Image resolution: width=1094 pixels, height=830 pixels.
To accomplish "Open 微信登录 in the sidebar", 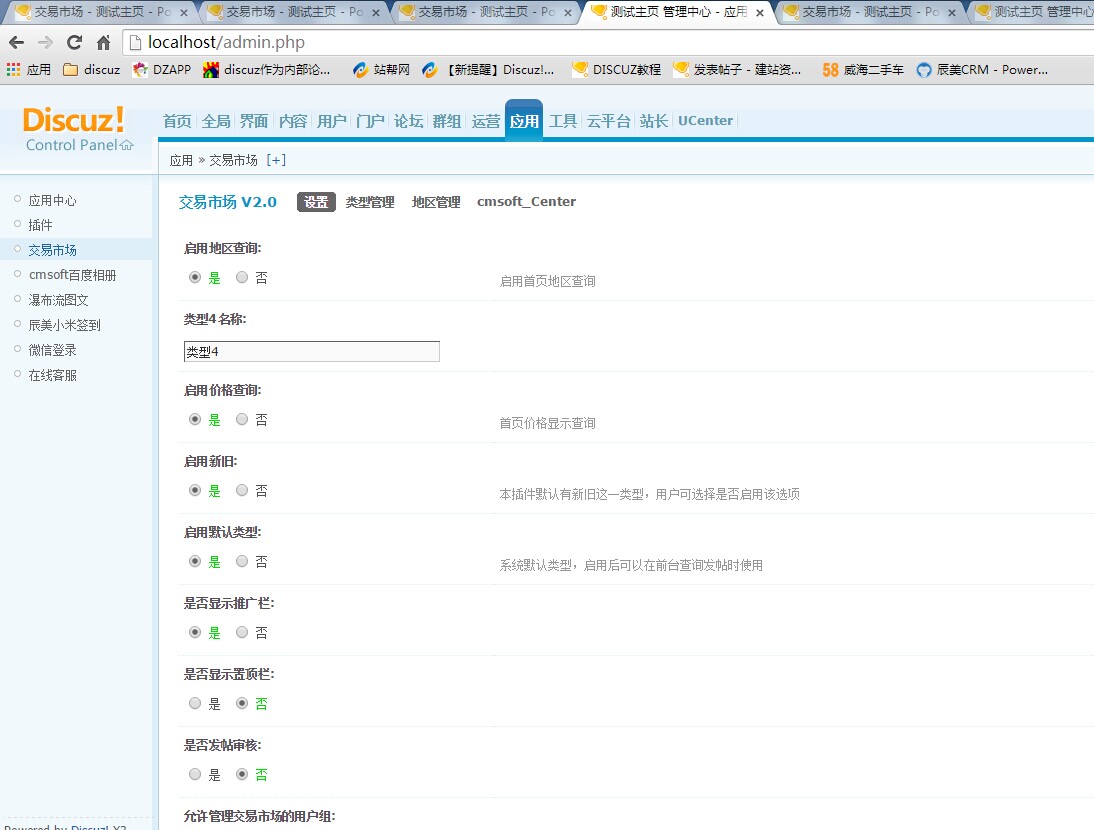I will [52, 350].
